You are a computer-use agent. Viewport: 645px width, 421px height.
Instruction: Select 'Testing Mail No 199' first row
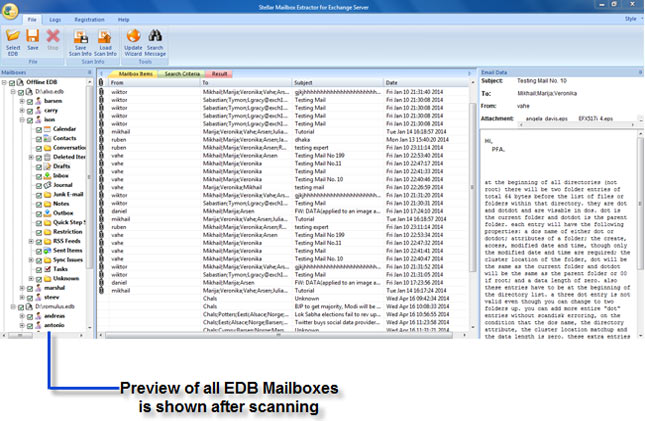[284, 156]
